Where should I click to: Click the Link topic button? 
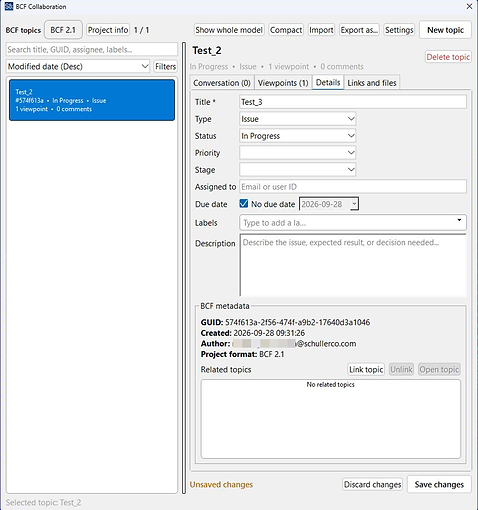pyautogui.click(x=366, y=369)
